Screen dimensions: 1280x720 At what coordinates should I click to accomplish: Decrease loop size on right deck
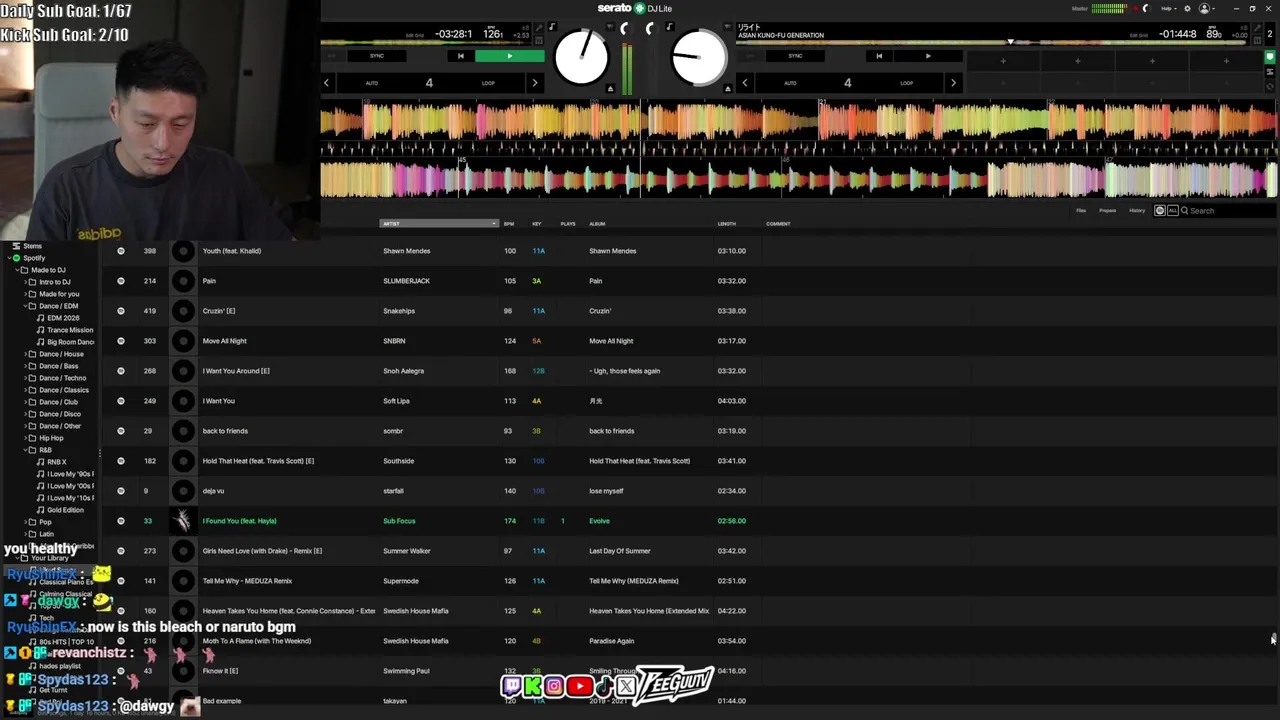pyautogui.click(x=745, y=83)
